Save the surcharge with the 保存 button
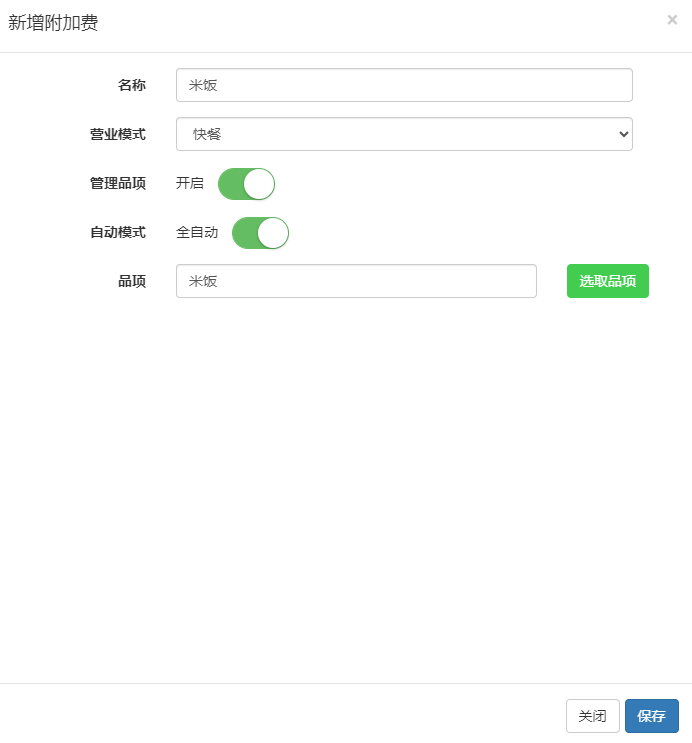 pyautogui.click(x=652, y=716)
